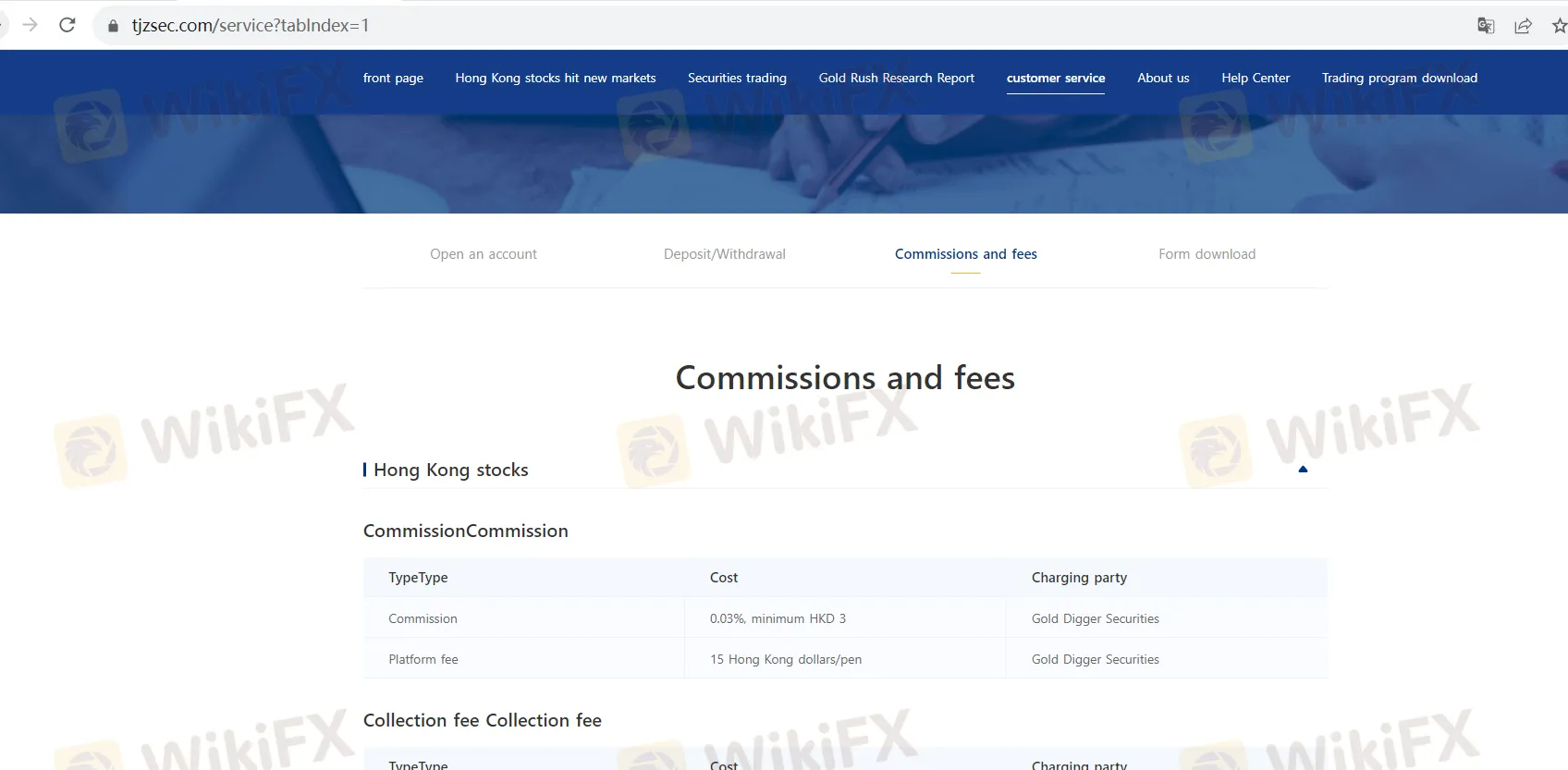Click the padlock site security icon

113,26
